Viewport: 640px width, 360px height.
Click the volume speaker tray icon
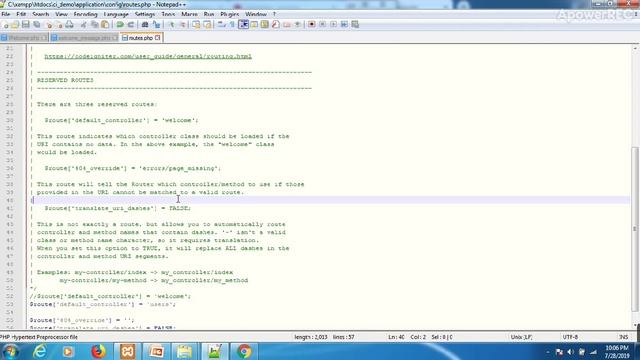point(571,352)
